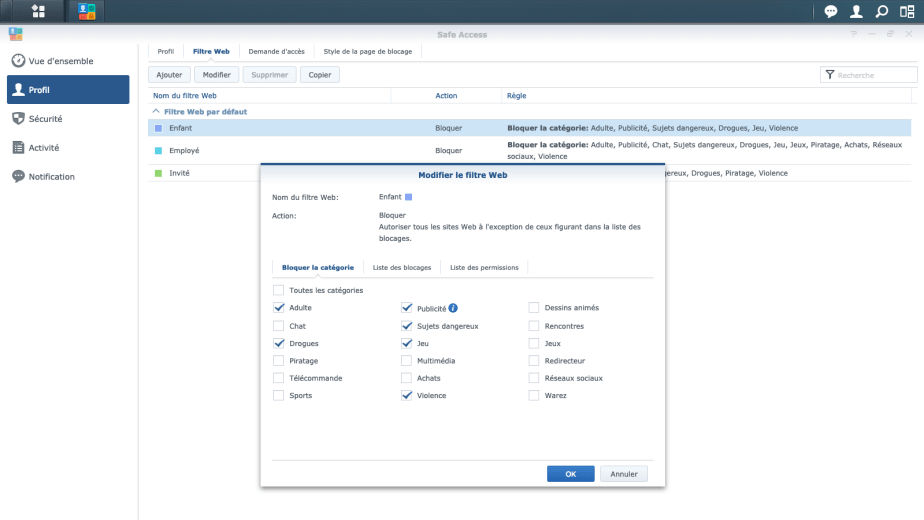Open the notifications chat bubble icon

point(831,12)
